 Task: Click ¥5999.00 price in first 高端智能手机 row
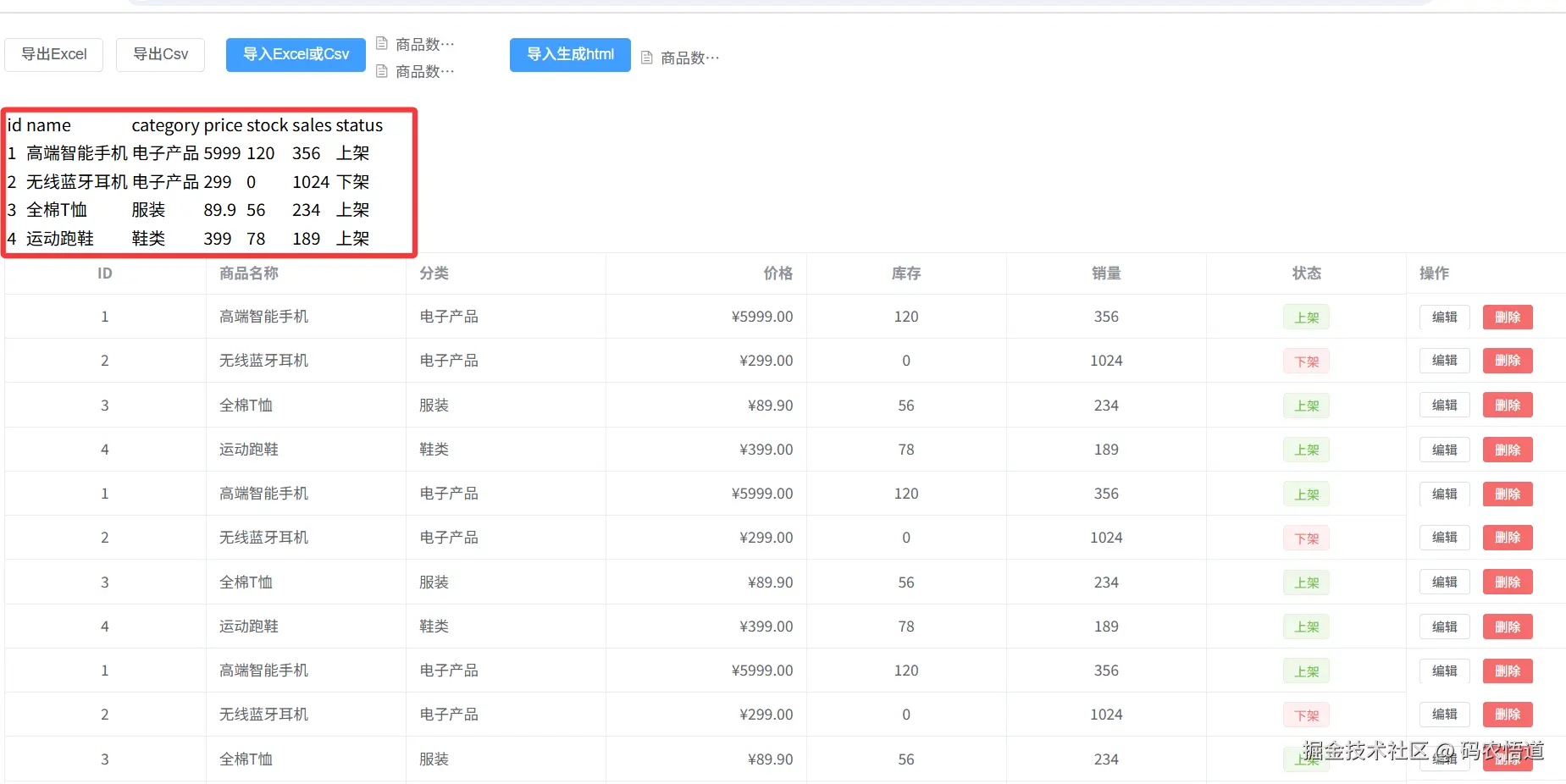(x=762, y=317)
